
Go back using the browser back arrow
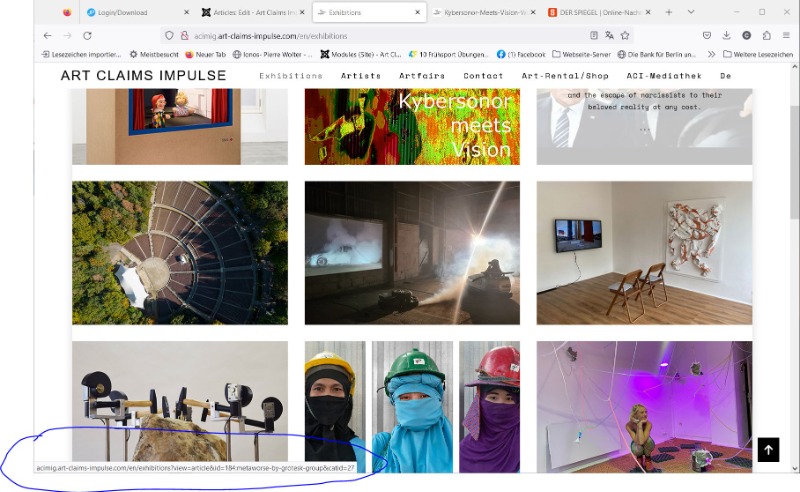47,36
